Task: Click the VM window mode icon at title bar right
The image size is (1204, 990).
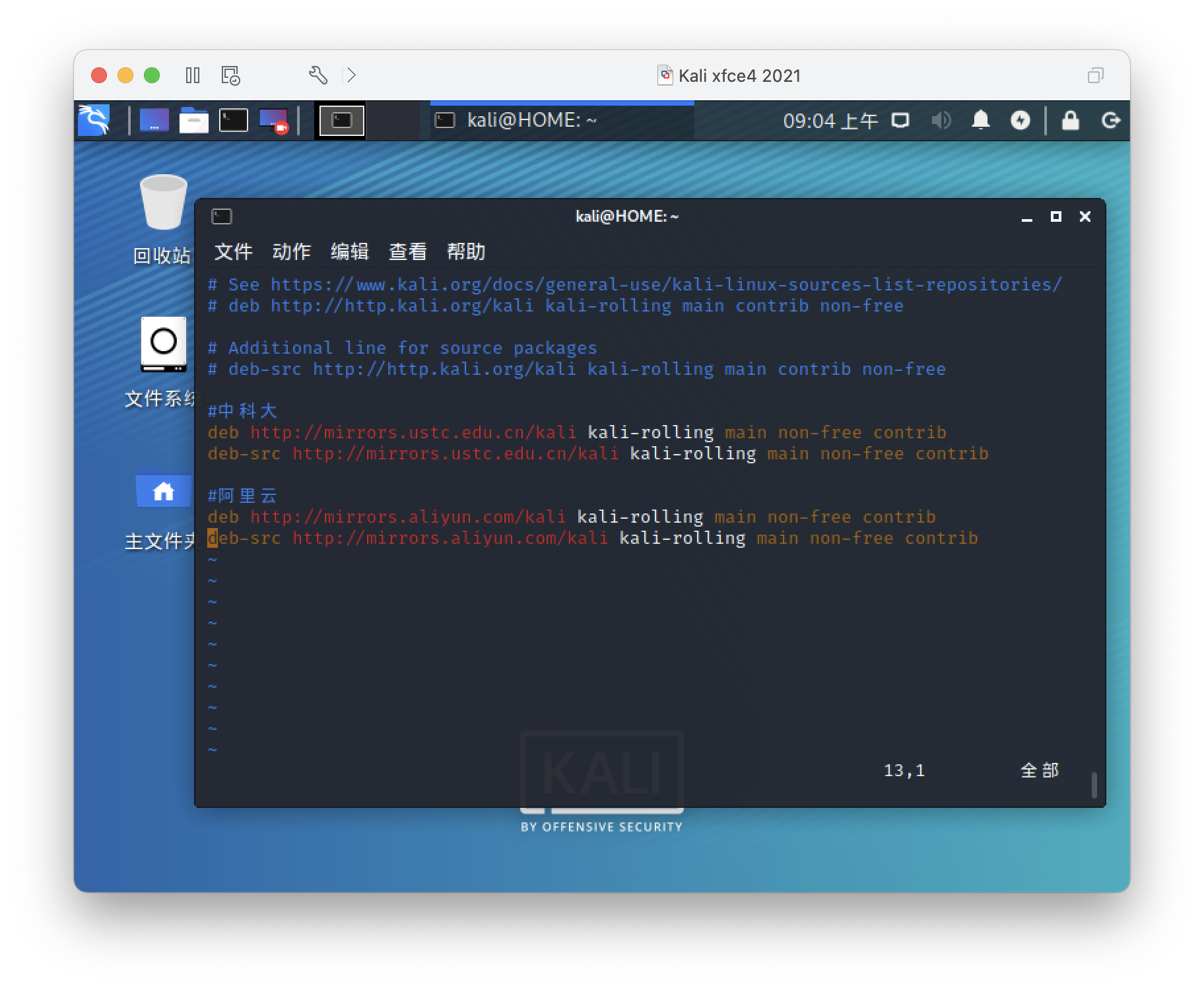Action: [x=1095, y=75]
